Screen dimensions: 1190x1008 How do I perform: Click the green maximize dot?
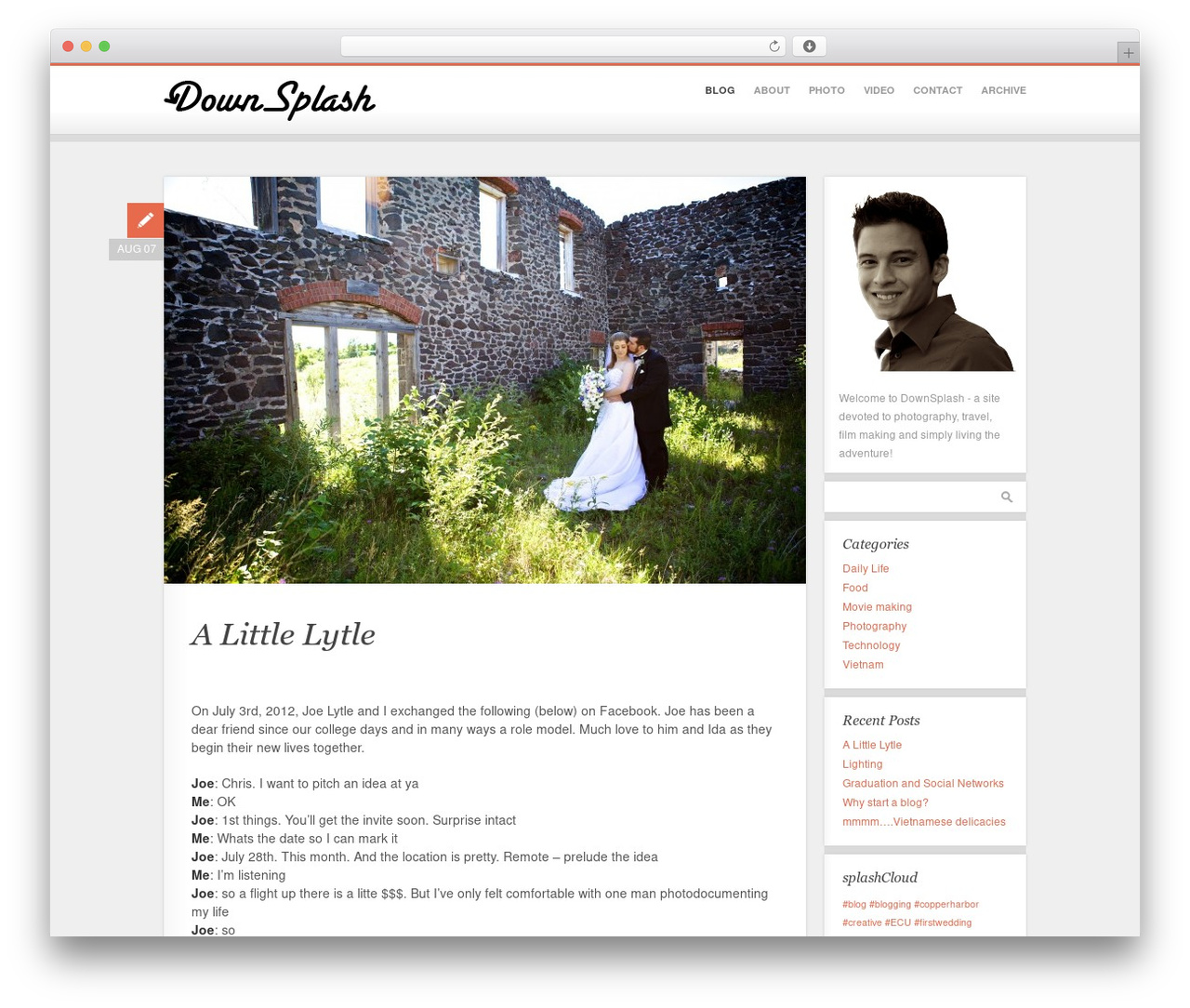pos(104,46)
